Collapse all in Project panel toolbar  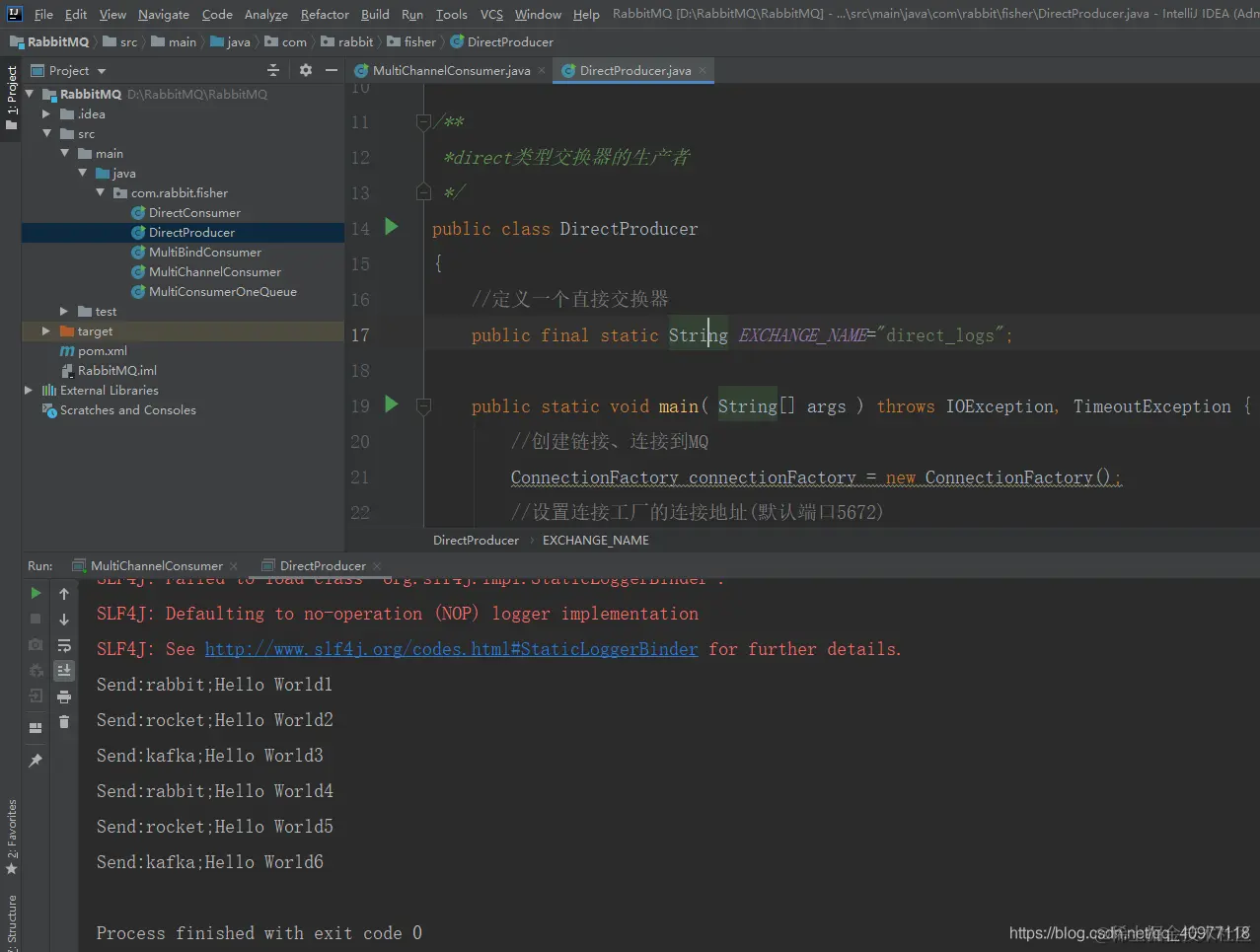[273, 70]
